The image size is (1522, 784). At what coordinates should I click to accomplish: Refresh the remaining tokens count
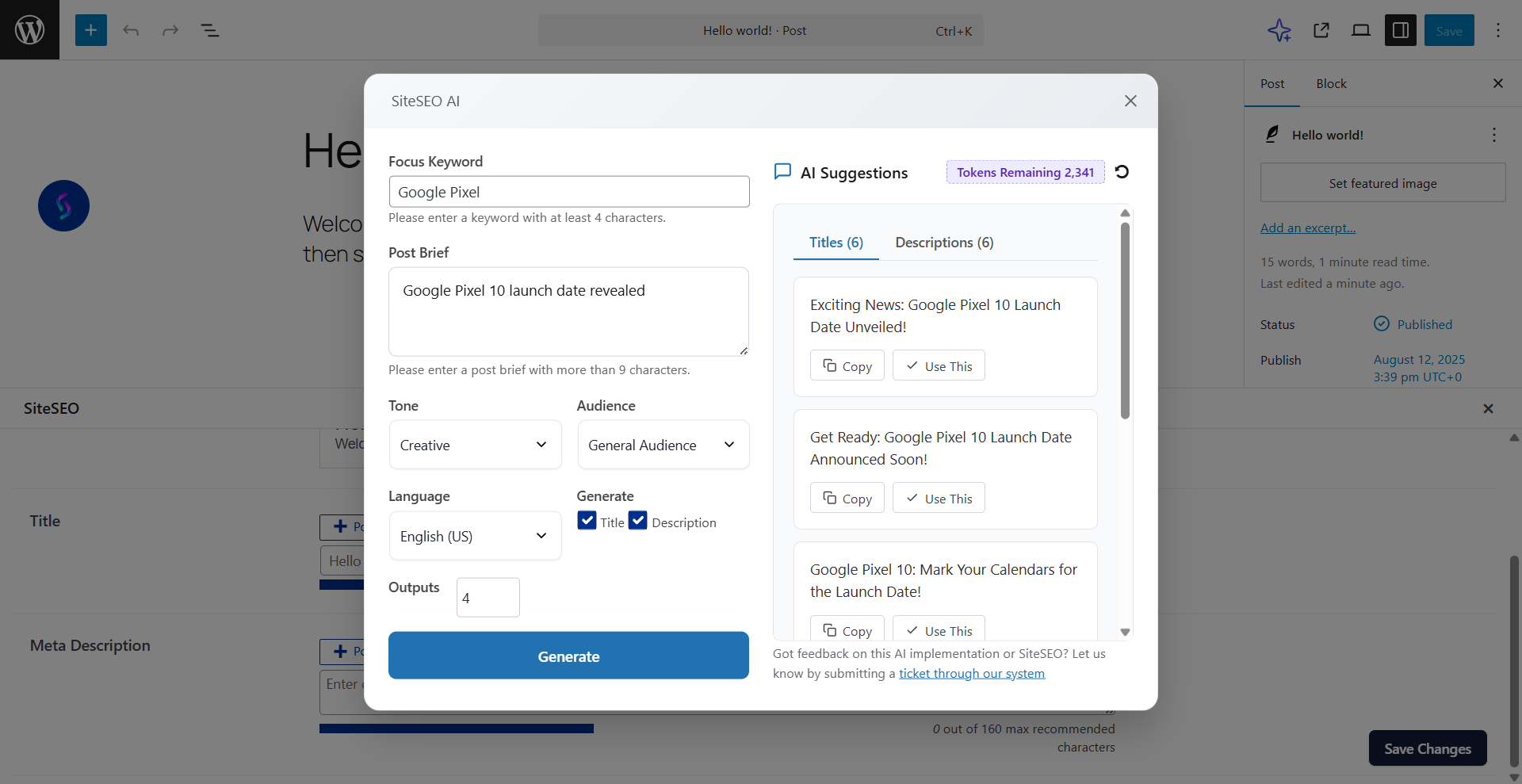point(1122,172)
